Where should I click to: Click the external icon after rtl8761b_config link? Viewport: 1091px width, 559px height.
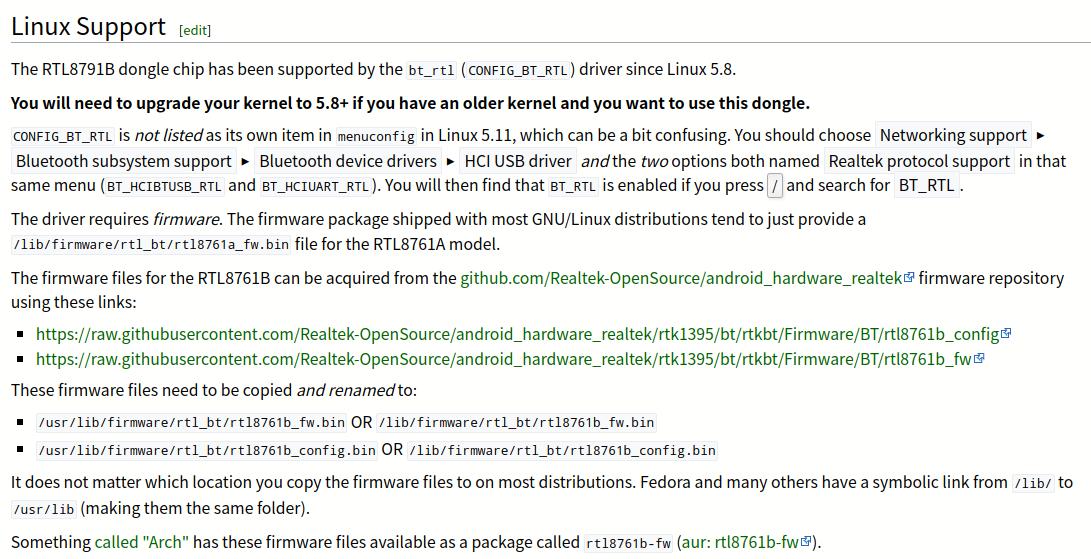pos(1006,334)
